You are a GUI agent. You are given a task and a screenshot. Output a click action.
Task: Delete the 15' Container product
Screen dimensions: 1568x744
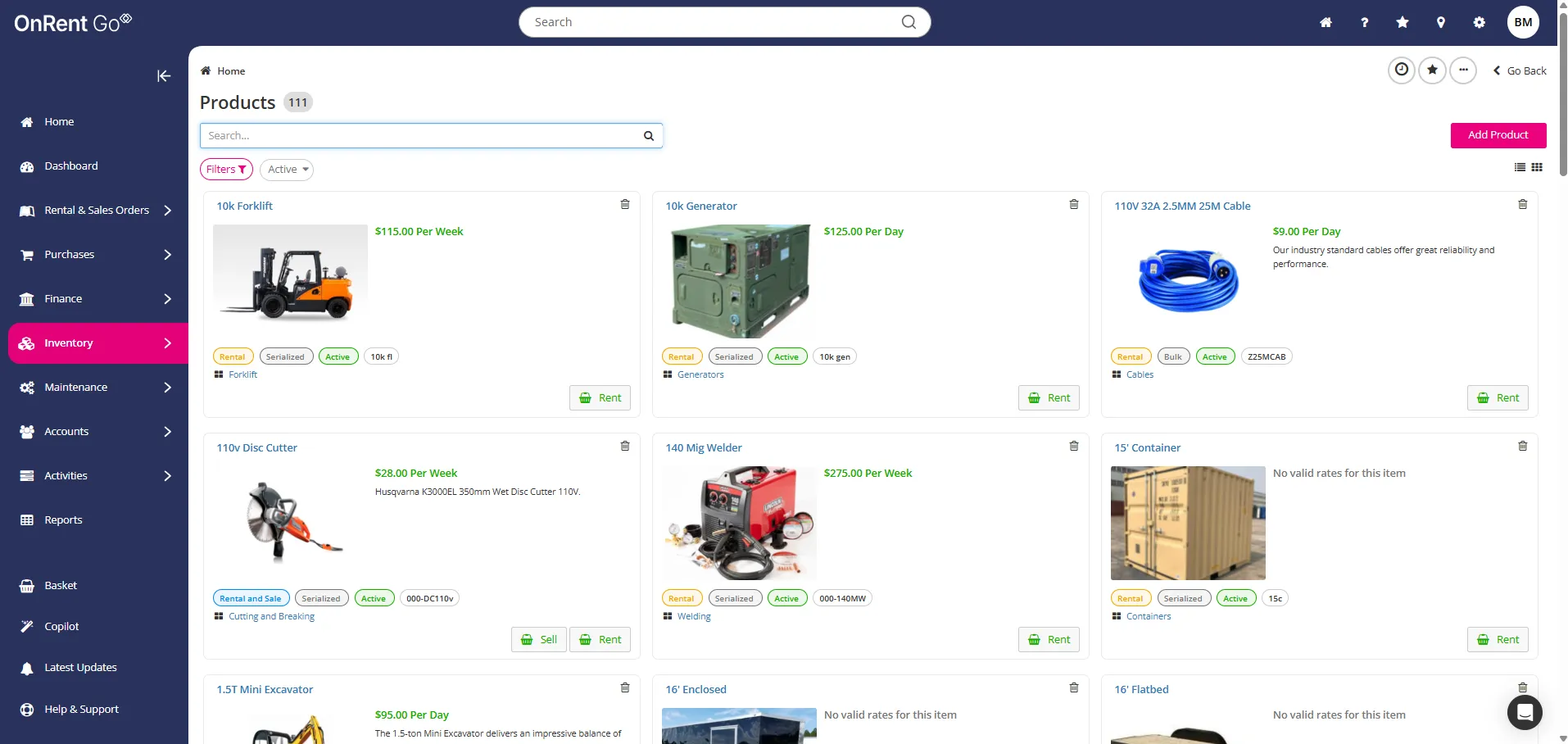click(1523, 446)
